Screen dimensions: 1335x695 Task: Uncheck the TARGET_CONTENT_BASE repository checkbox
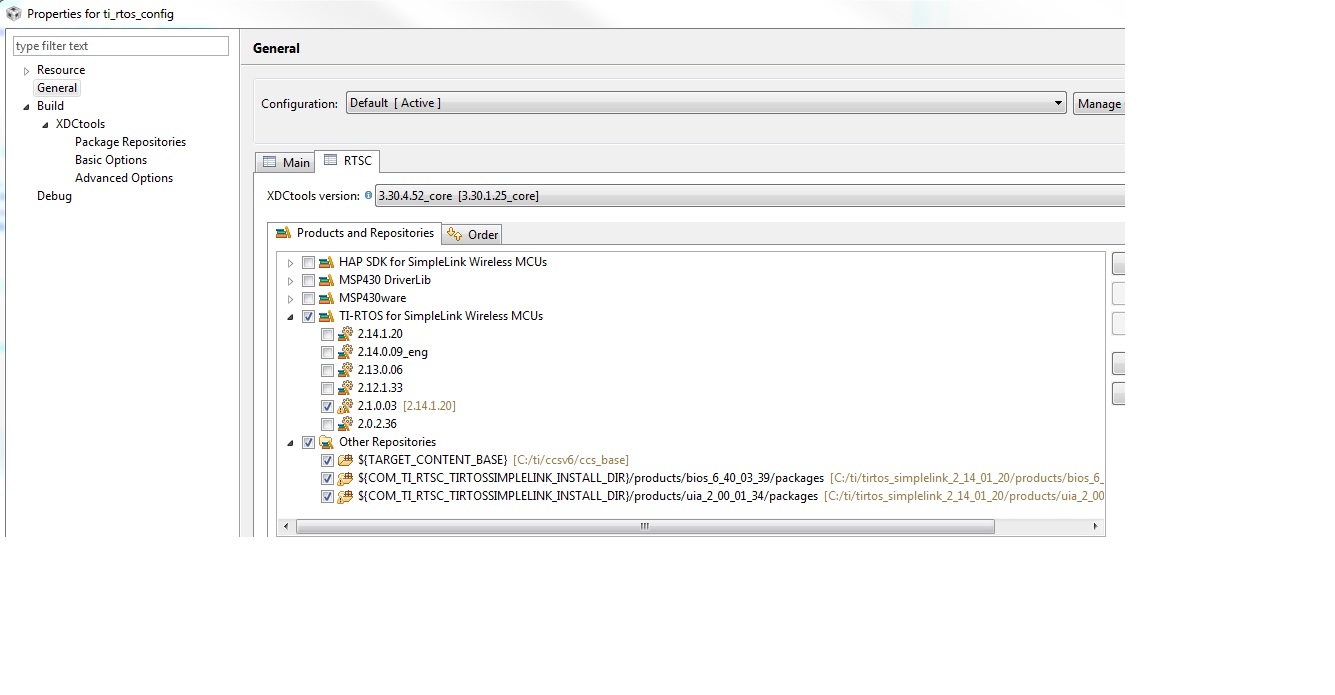click(327, 460)
